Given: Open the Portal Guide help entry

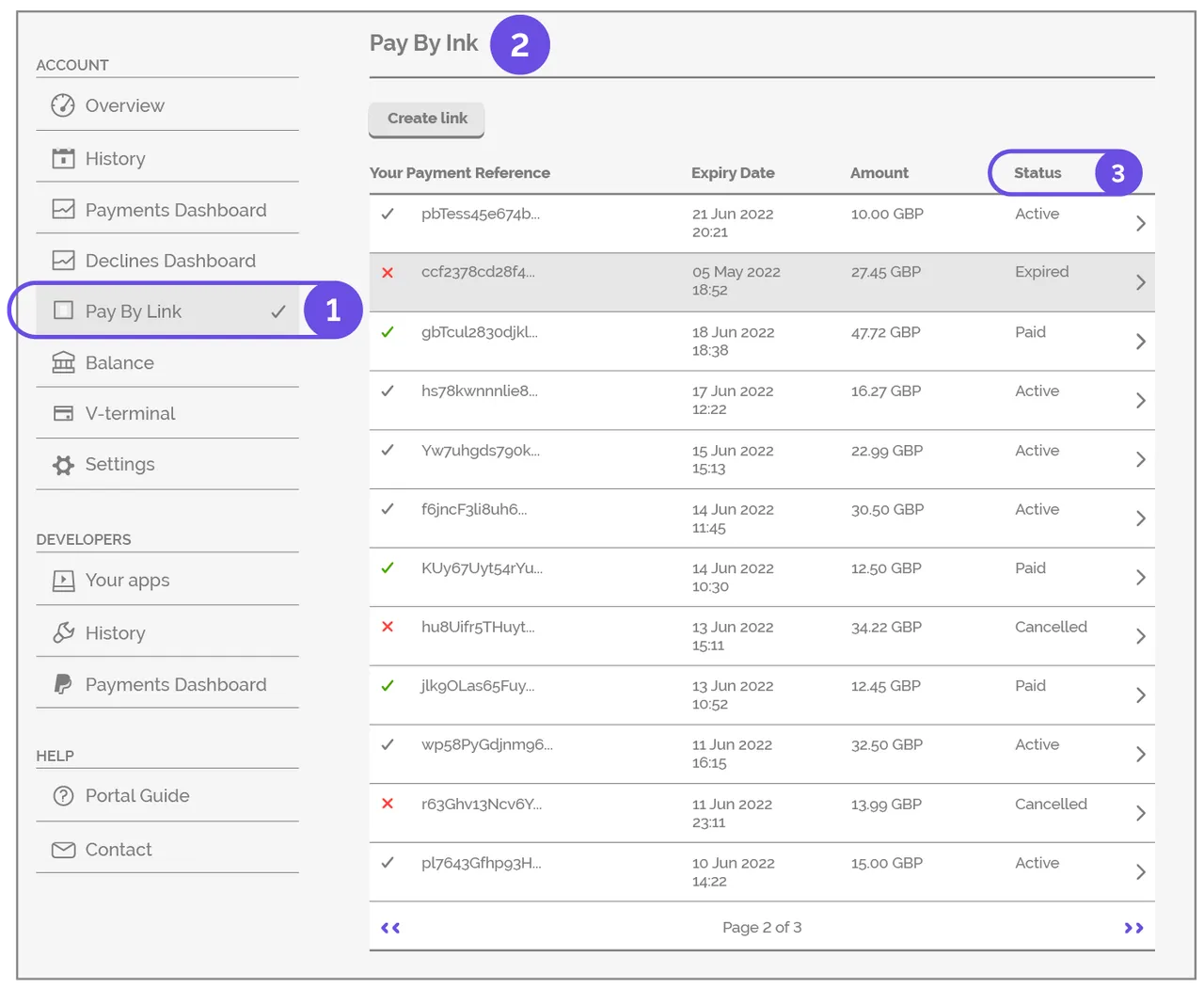Looking at the screenshot, I should coord(137,795).
